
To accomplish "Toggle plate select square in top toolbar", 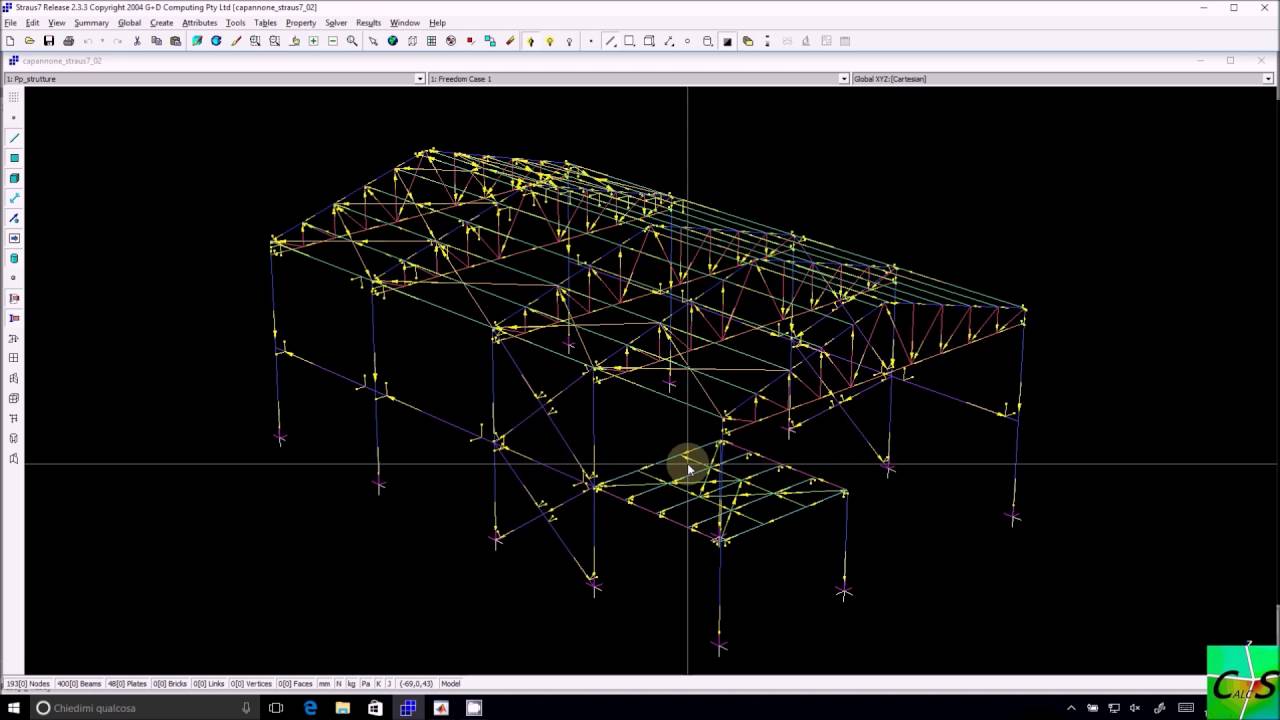I will pos(629,41).
